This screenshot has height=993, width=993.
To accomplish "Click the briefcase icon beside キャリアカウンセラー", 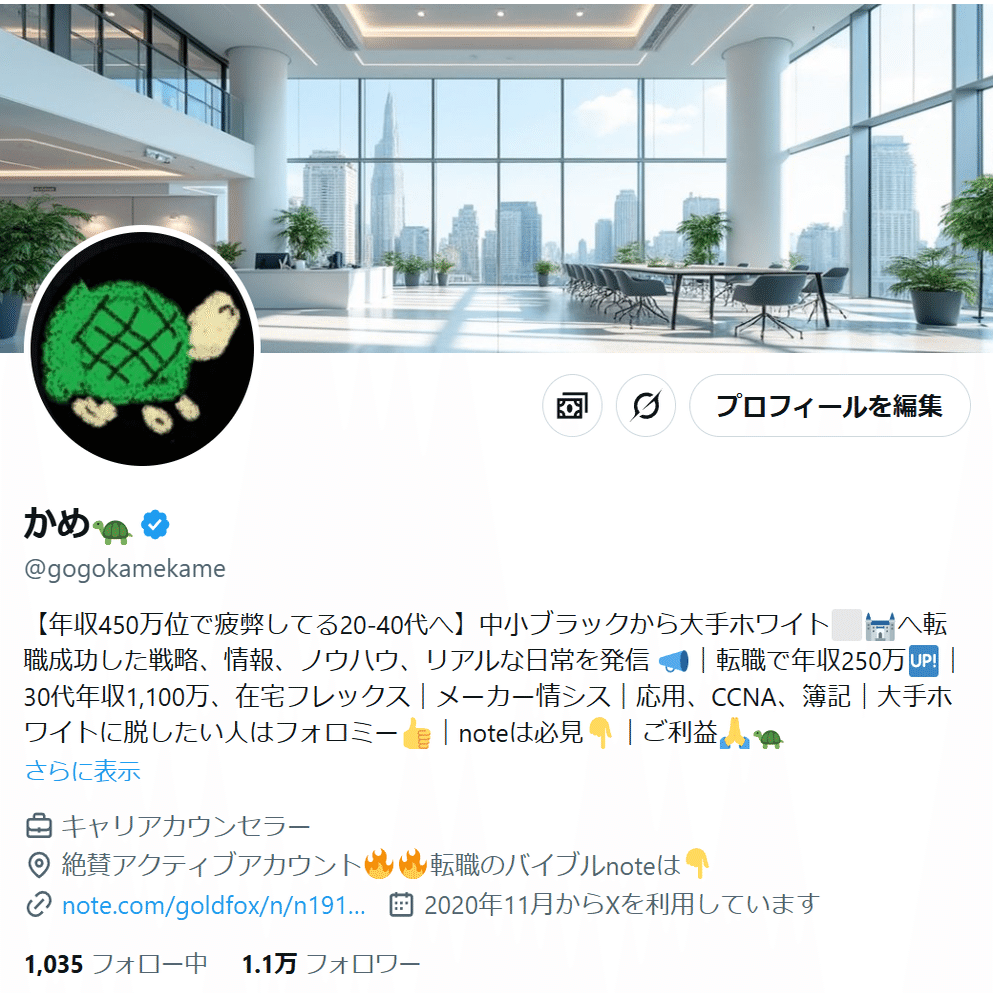I will tap(39, 826).
